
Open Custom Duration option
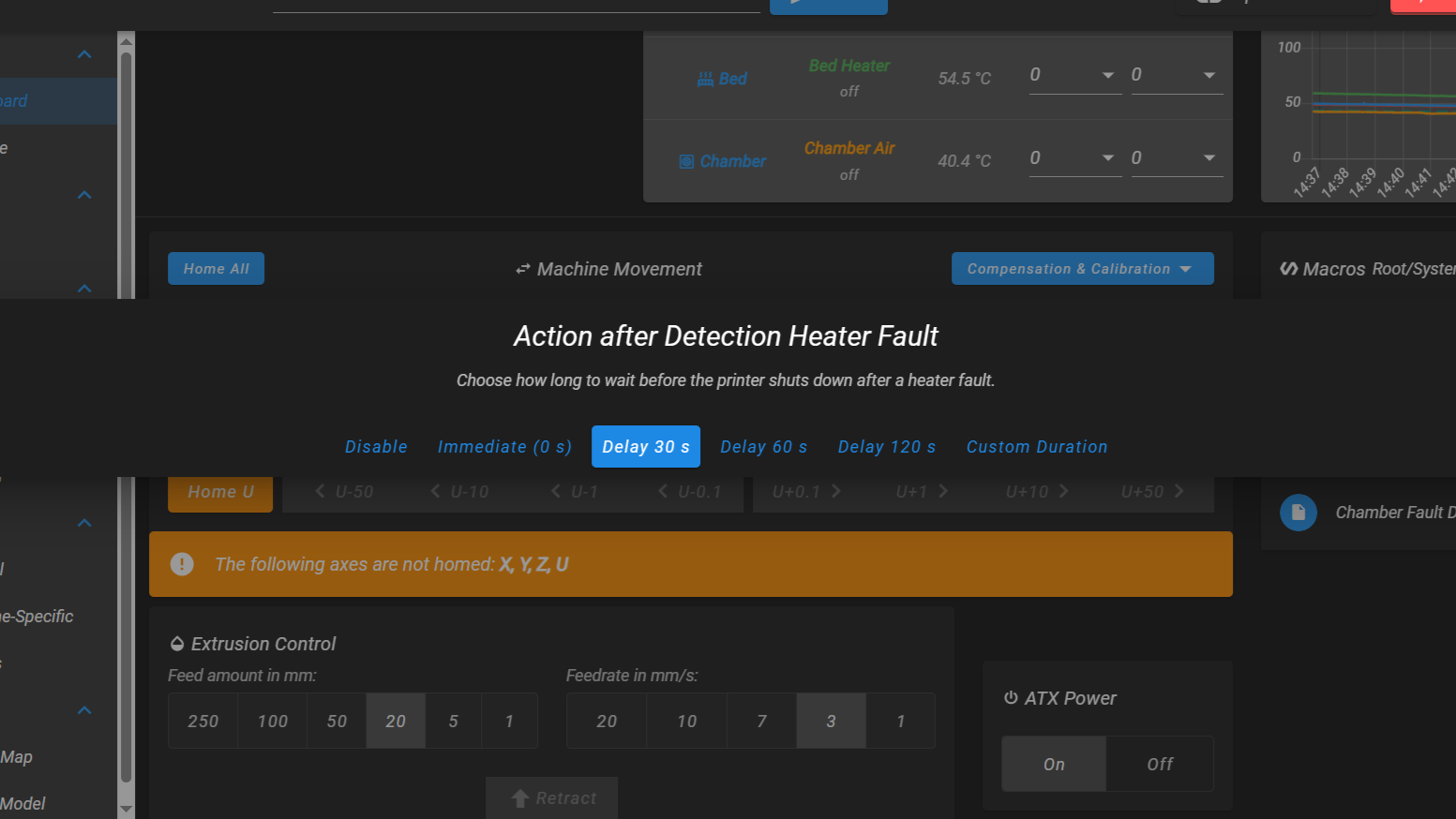(x=1037, y=447)
